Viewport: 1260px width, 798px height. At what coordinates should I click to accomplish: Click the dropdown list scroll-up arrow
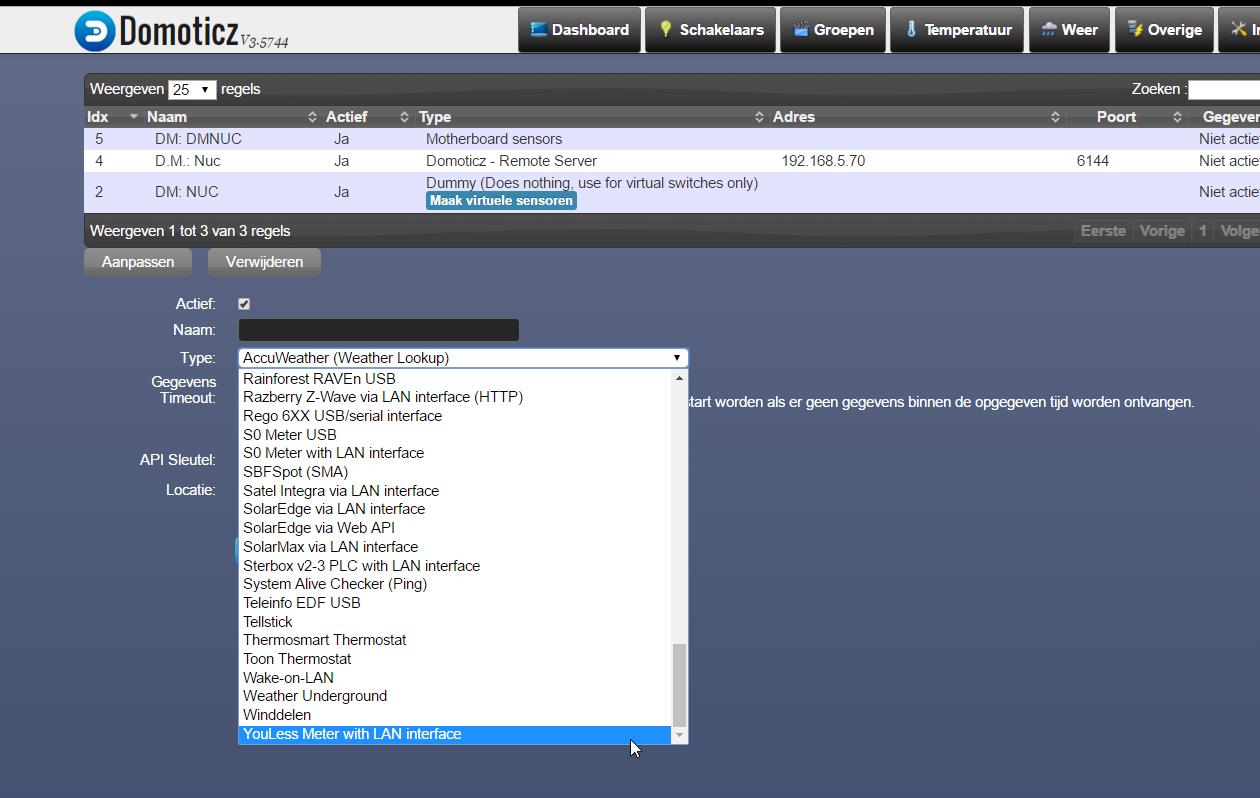point(680,378)
